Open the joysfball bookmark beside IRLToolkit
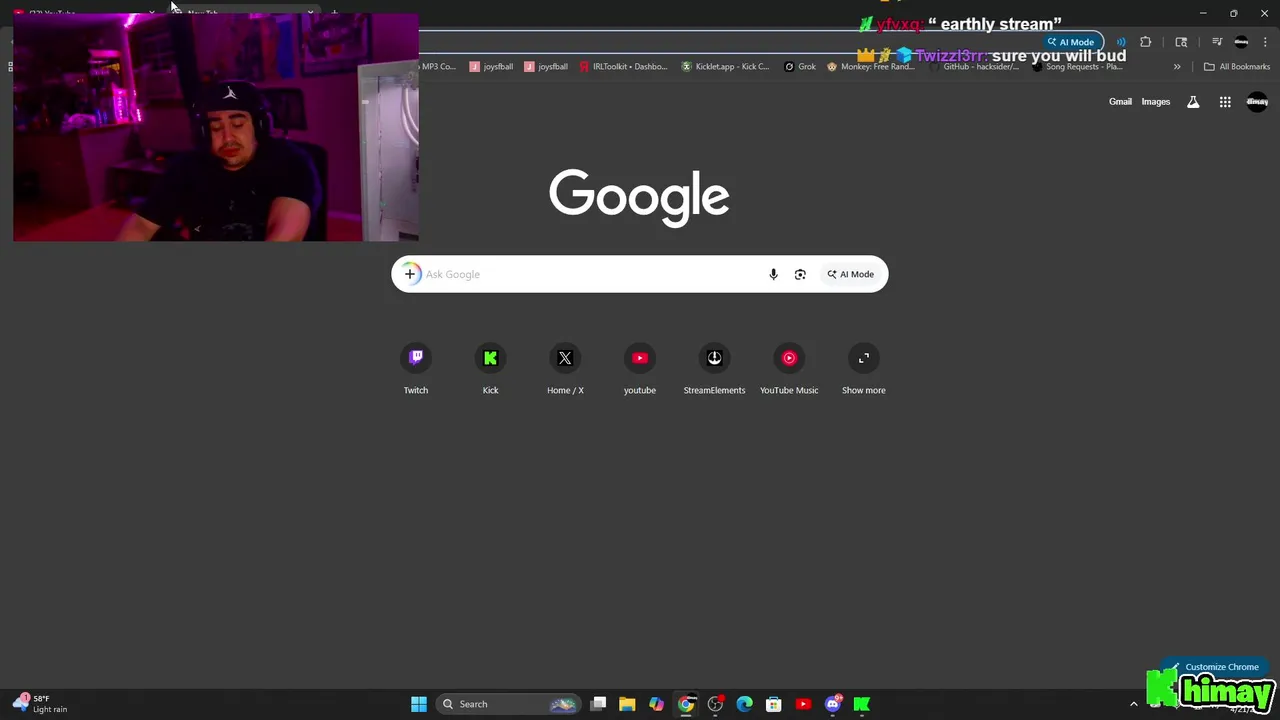 546,67
